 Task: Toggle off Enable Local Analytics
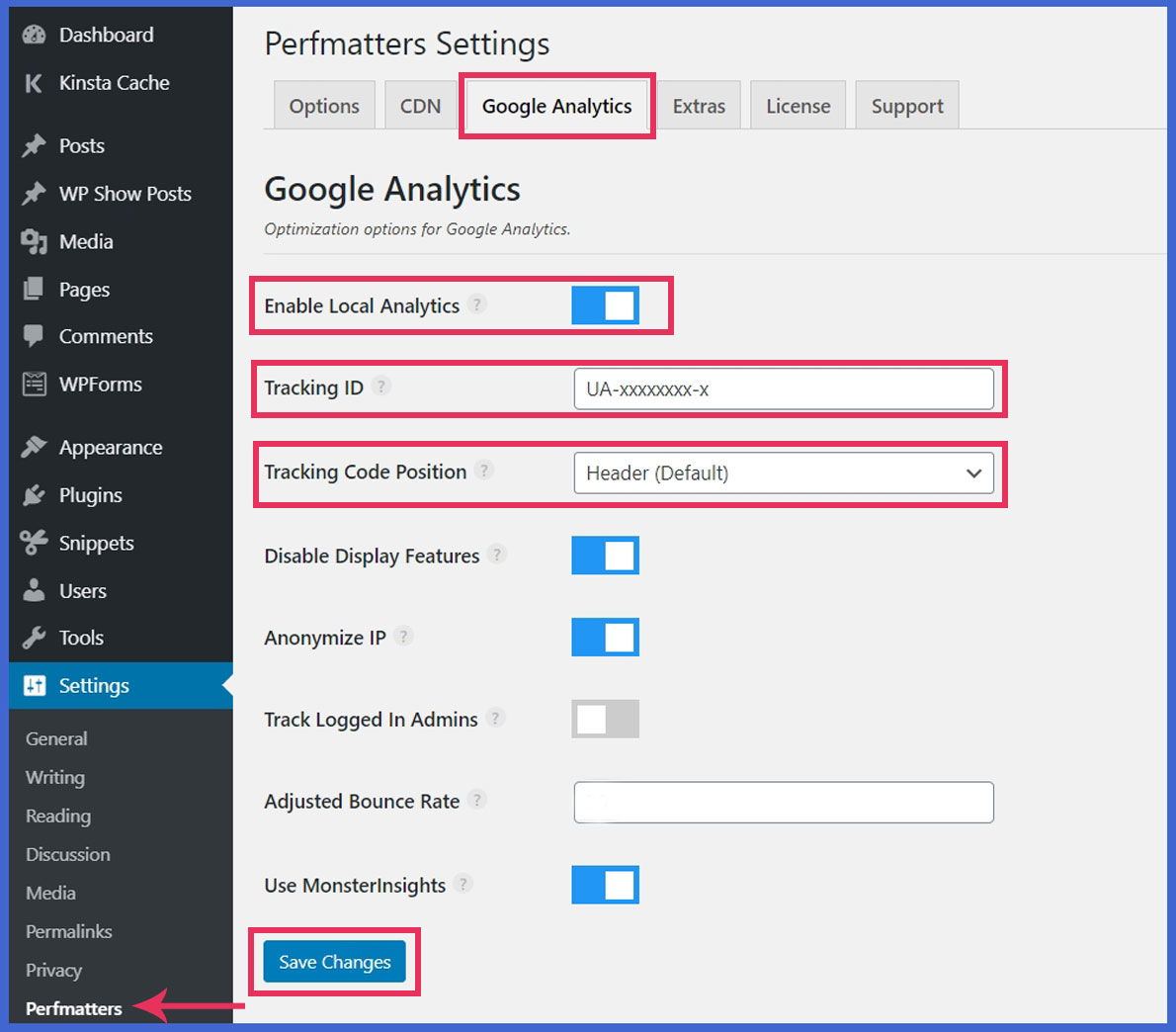(605, 305)
